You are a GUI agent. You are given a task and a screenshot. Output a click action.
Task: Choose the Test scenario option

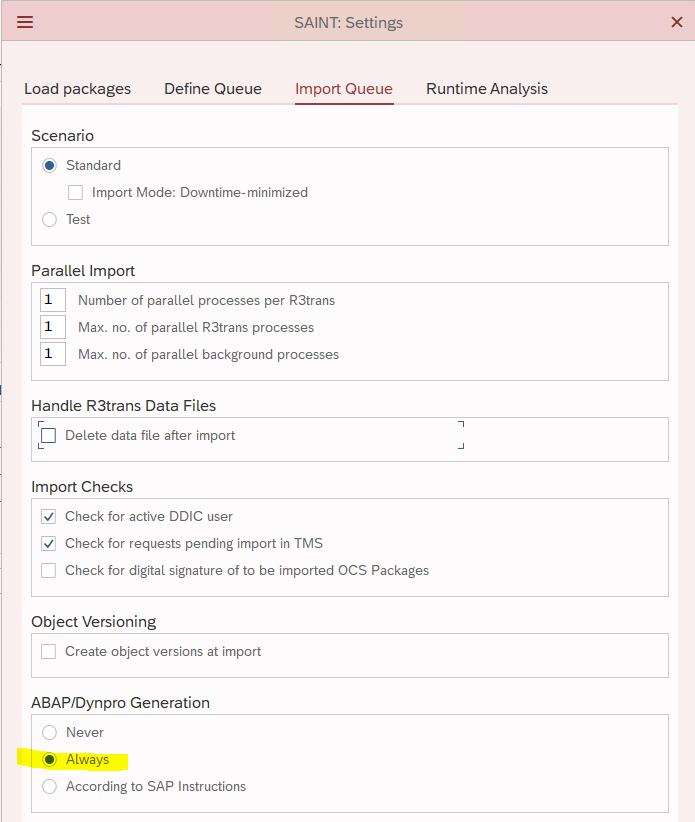click(49, 219)
